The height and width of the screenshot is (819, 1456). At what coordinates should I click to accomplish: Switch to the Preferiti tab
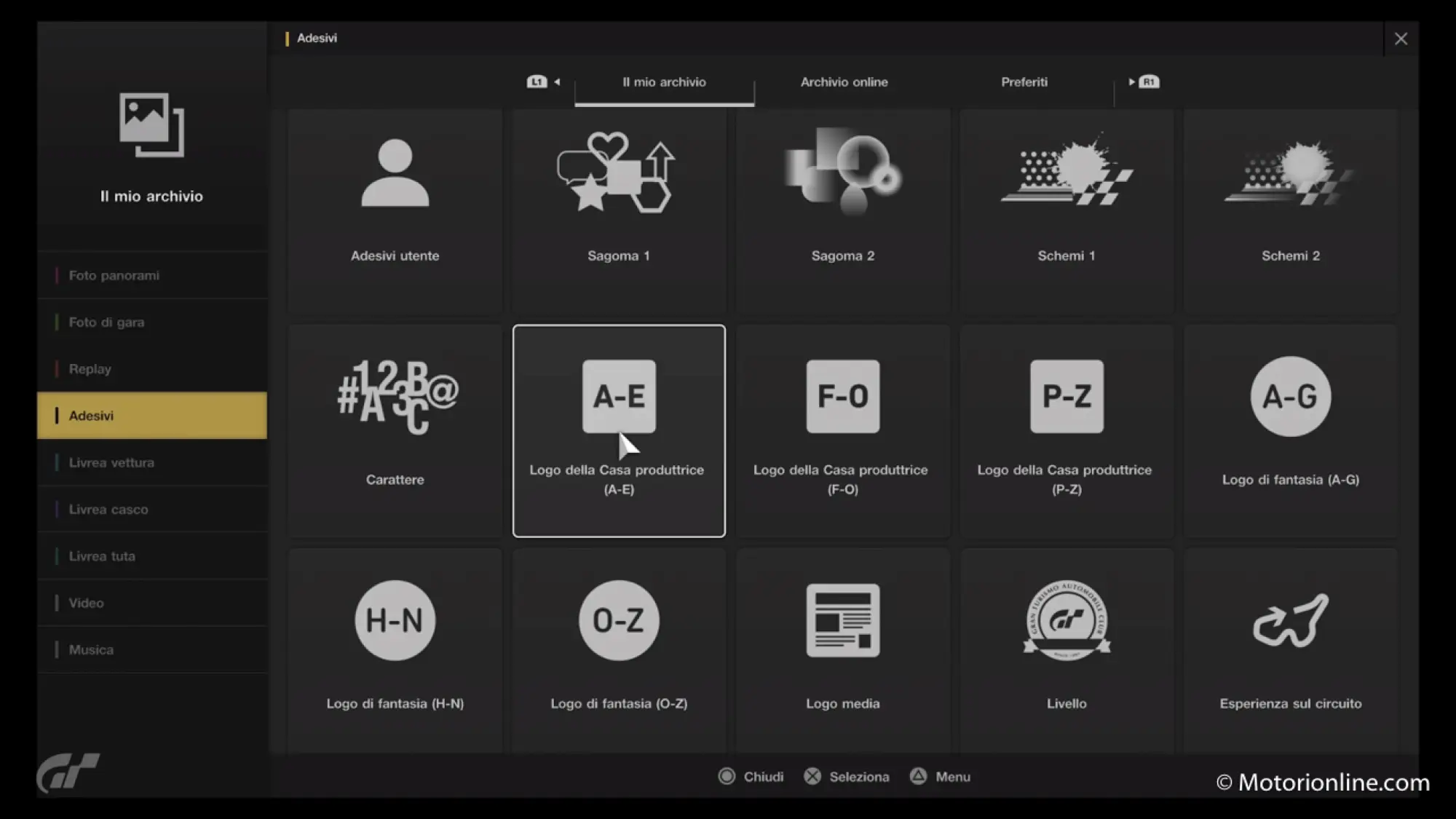tap(1024, 82)
